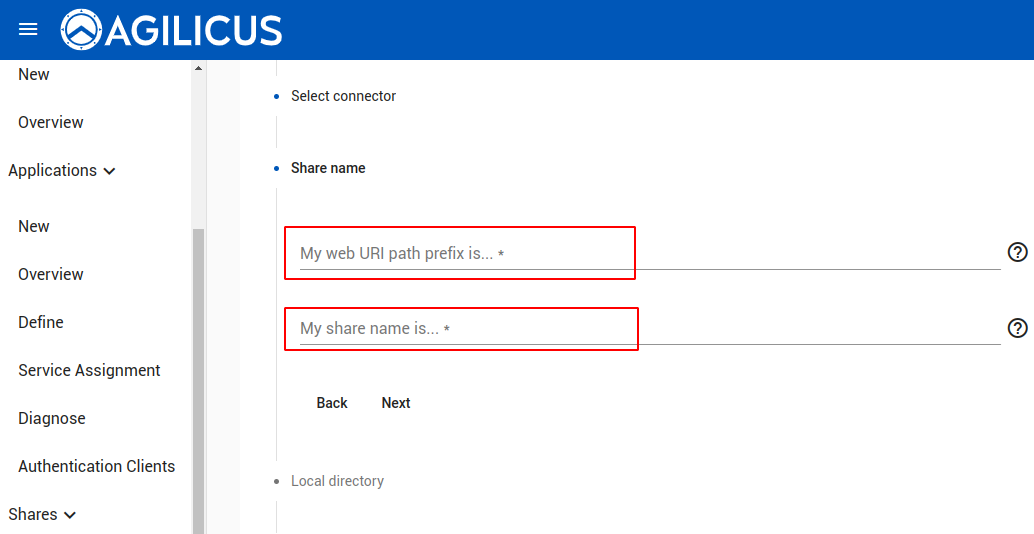The image size is (1034, 534).
Task: Go to Define in the sidebar
Action: [41, 323]
